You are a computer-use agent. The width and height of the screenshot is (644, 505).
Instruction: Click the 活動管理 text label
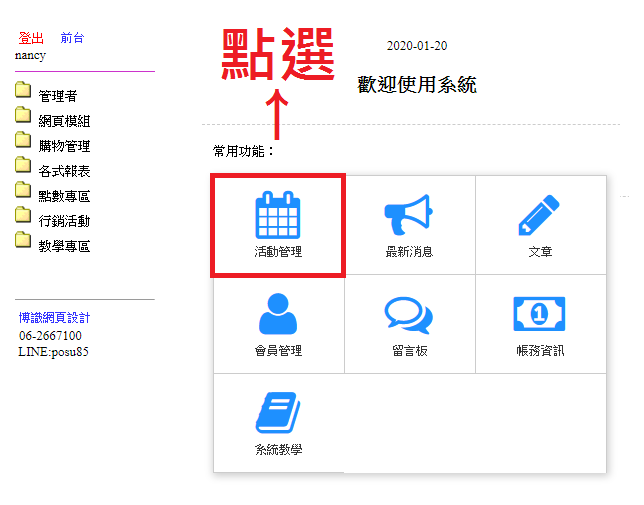278,252
